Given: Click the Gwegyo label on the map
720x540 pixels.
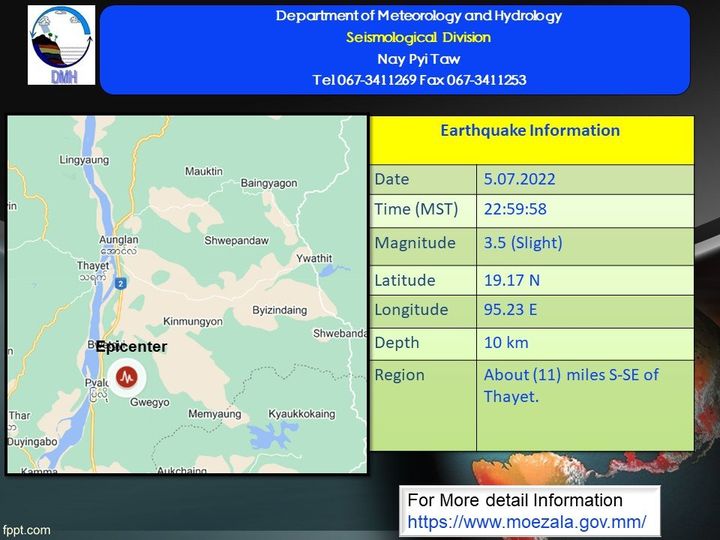Looking at the screenshot, I should [151, 401].
